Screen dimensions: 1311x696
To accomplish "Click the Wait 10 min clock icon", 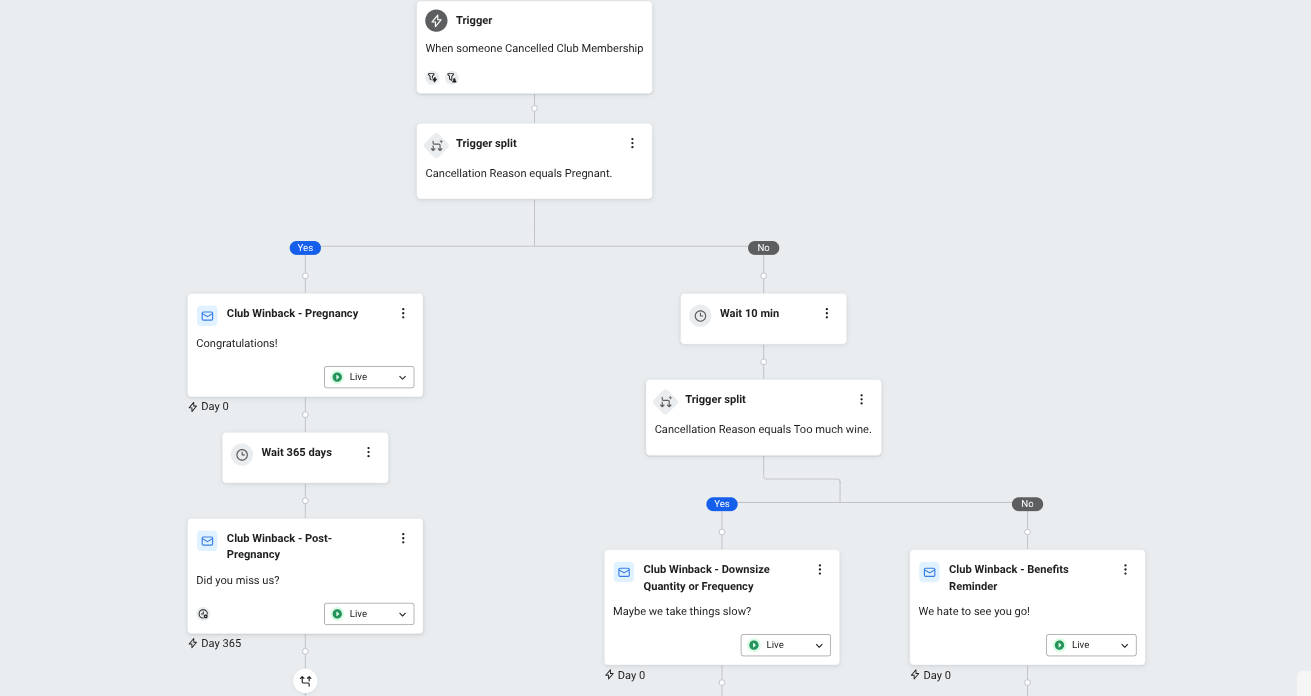I will click(x=700, y=315).
